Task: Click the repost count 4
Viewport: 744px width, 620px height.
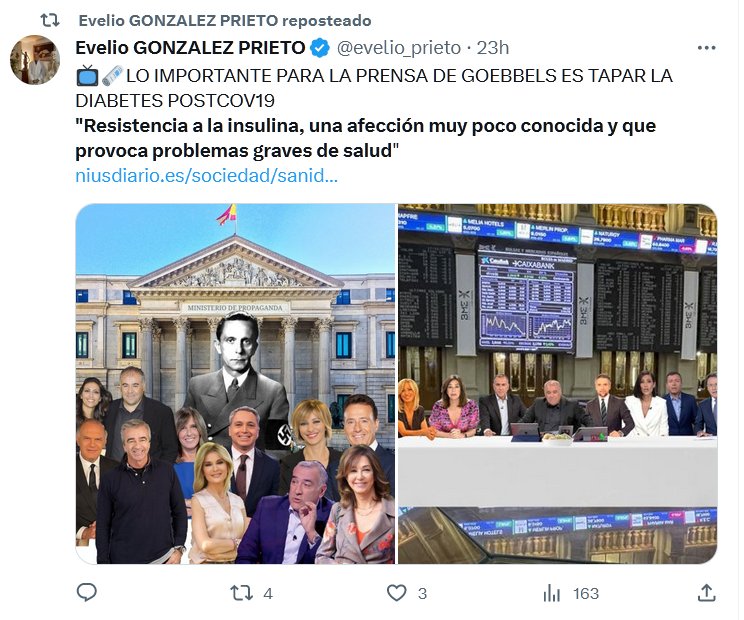Action: 268,593
